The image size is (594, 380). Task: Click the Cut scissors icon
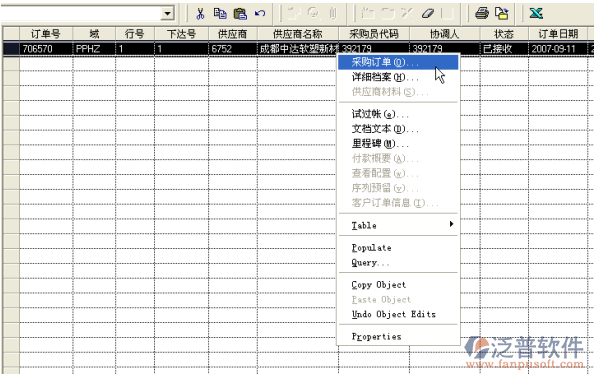[x=200, y=14]
